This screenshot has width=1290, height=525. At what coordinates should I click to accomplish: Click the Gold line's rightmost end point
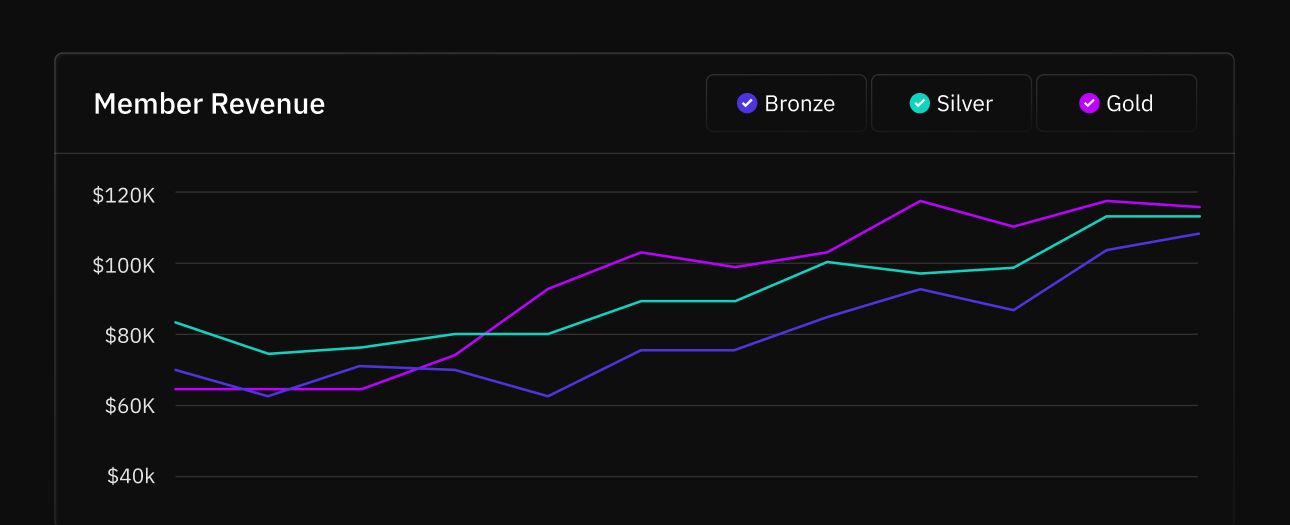1198,207
